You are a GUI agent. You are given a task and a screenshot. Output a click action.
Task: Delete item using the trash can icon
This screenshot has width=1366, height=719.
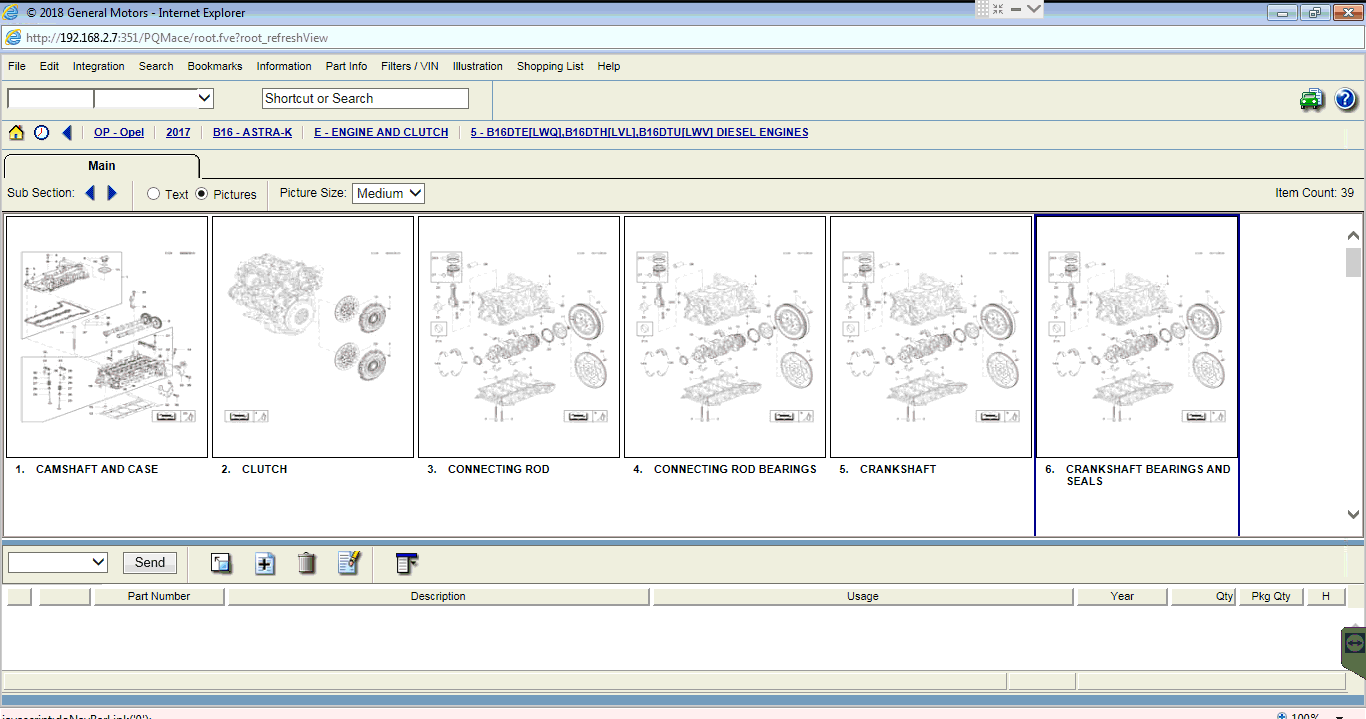(x=307, y=563)
